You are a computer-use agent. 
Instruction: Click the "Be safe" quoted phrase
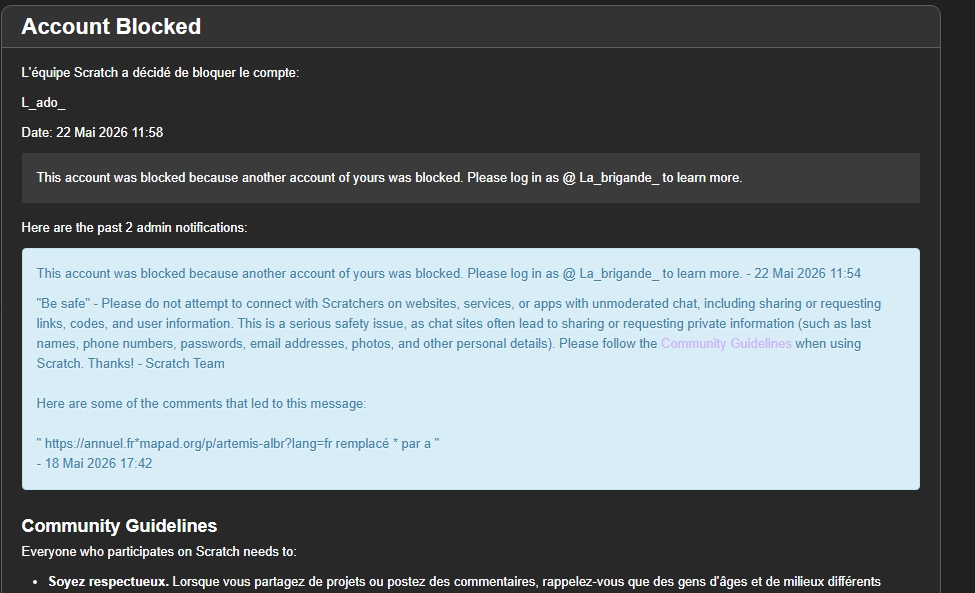(63, 304)
